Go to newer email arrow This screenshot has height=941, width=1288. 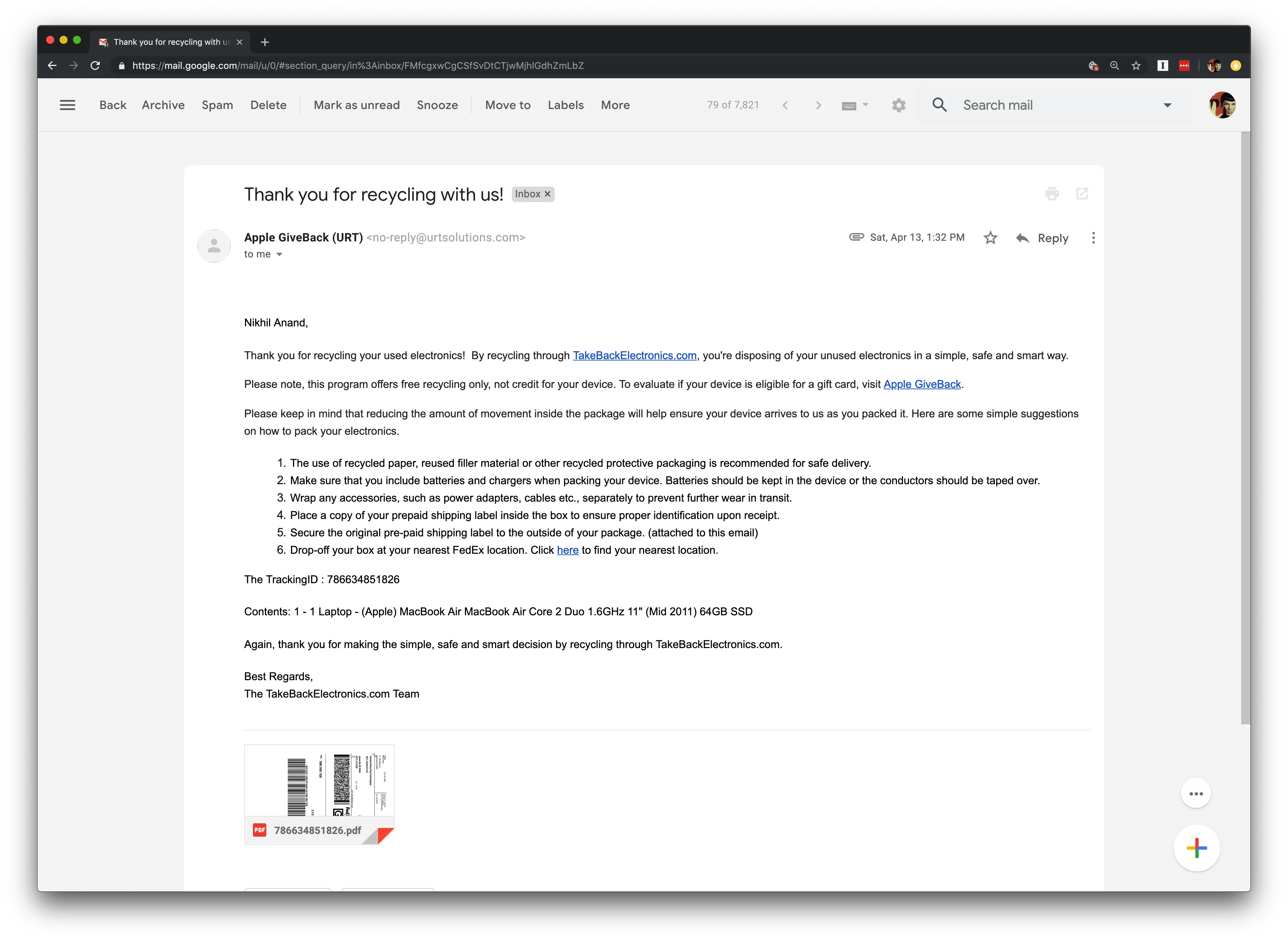(x=785, y=105)
